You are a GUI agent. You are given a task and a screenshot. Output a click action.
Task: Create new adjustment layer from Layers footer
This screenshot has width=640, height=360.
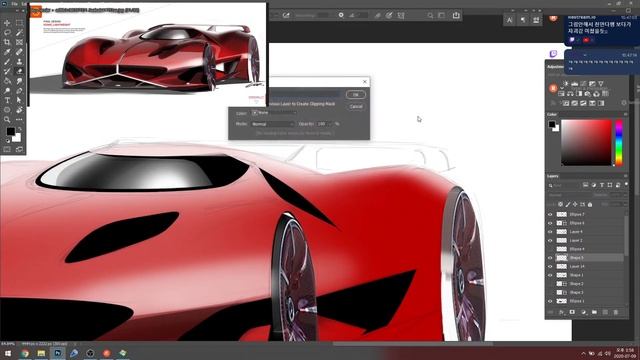(583, 312)
